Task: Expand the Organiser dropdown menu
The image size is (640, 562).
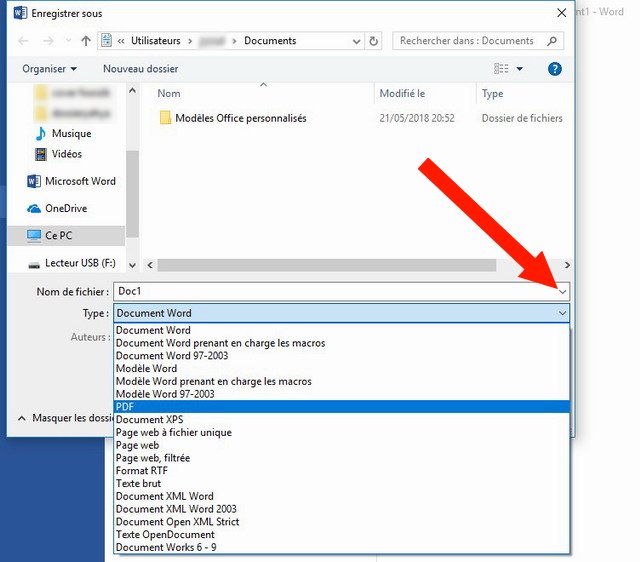Action: (49, 69)
